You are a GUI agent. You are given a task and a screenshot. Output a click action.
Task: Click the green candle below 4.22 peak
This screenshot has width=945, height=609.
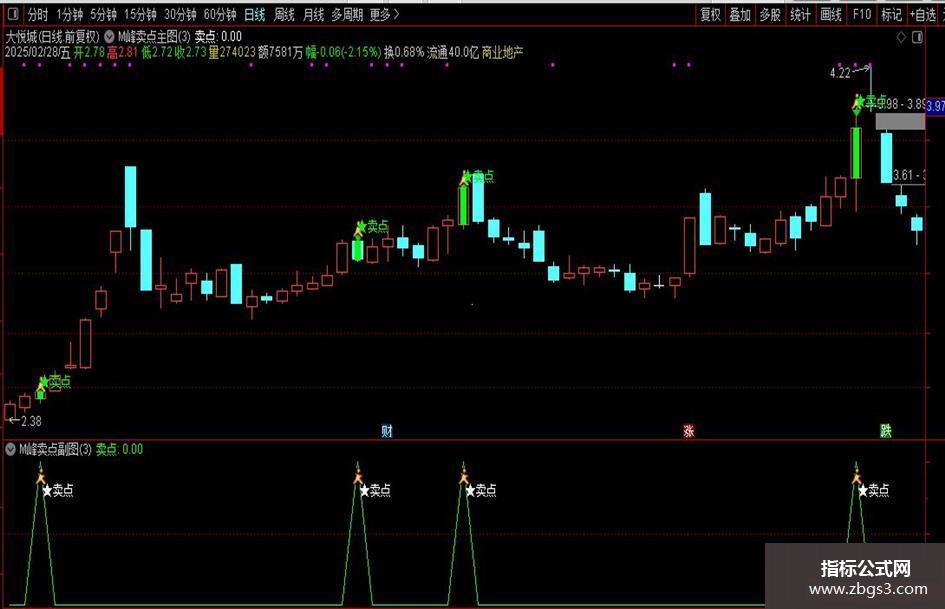point(856,153)
